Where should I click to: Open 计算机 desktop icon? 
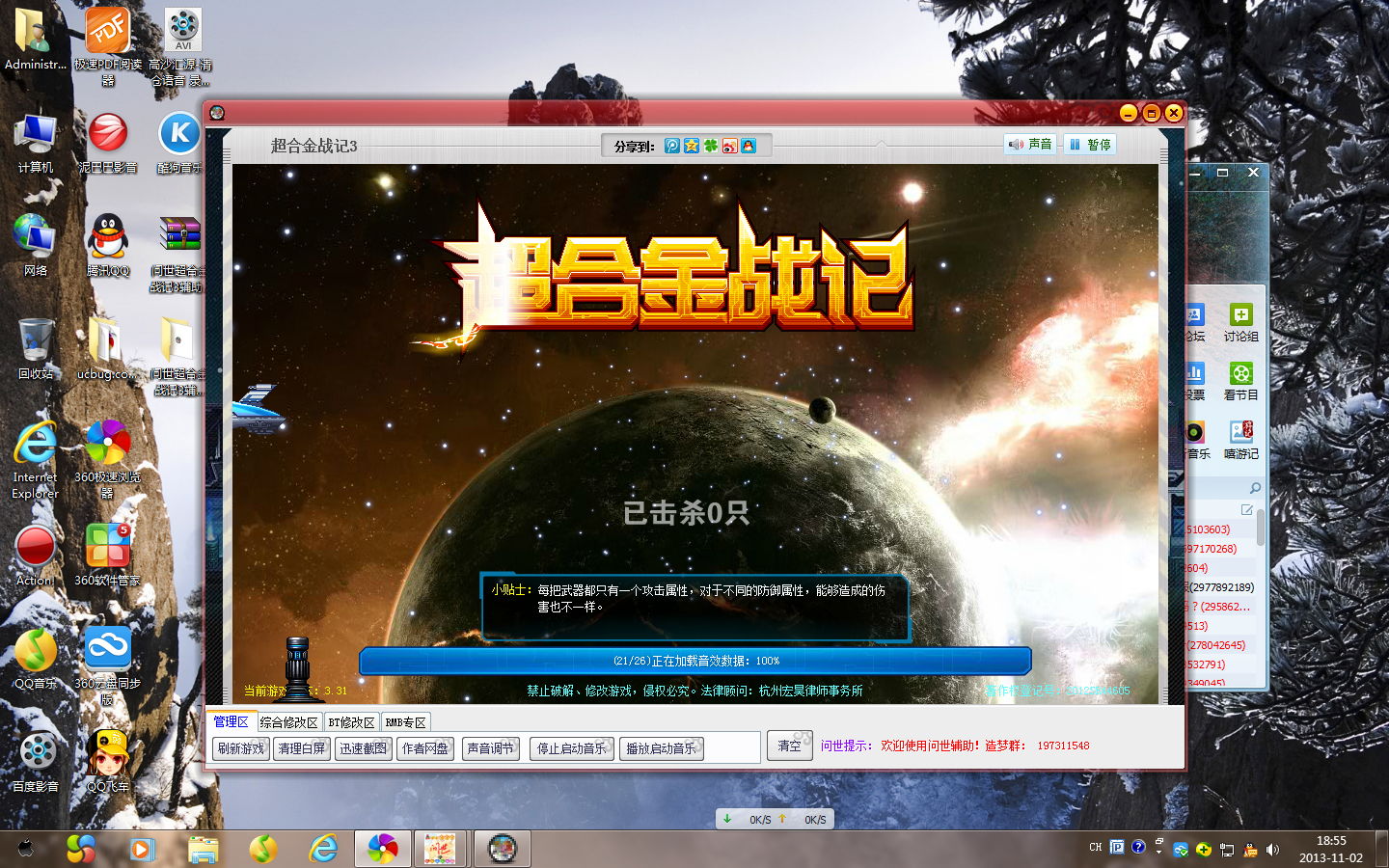(x=36, y=144)
